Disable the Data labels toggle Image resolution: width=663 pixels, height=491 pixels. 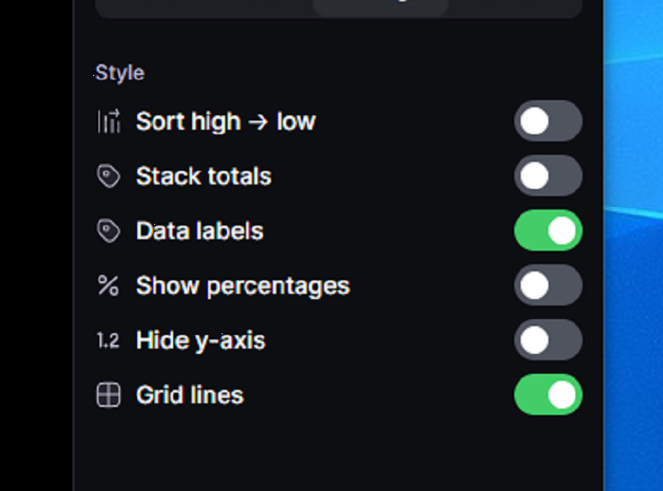[548, 231]
